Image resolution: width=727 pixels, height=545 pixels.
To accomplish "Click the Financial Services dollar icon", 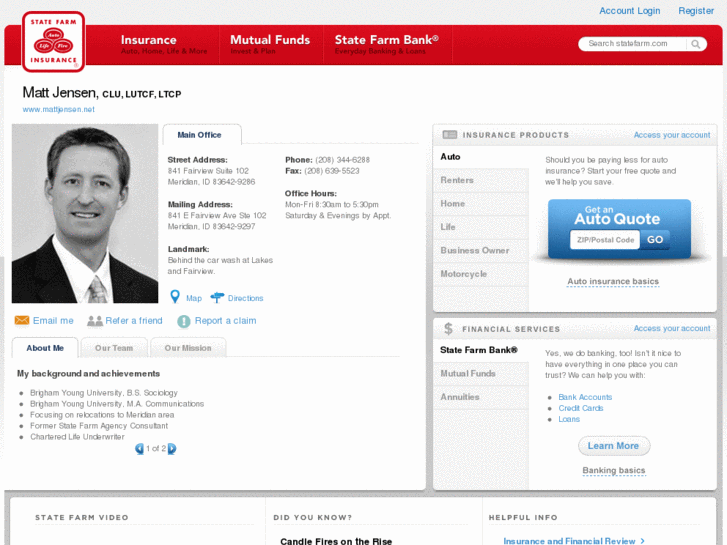I will tap(448, 329).
